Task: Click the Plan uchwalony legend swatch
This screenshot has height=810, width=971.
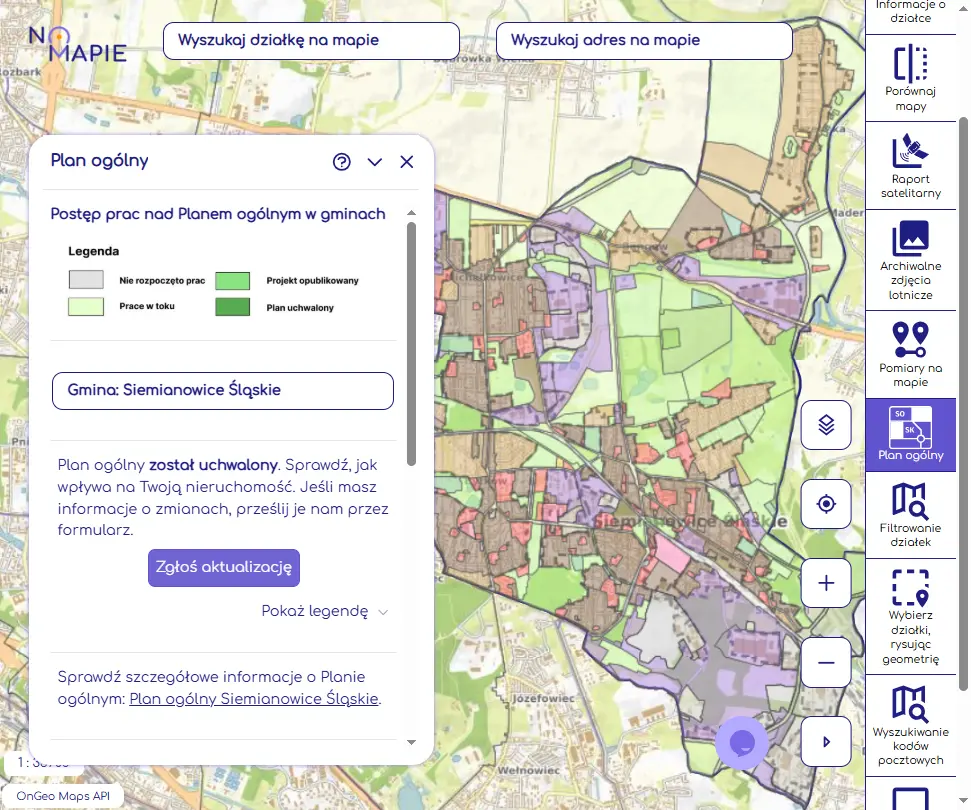Action: pyautogui.click(x=233, y=306)
